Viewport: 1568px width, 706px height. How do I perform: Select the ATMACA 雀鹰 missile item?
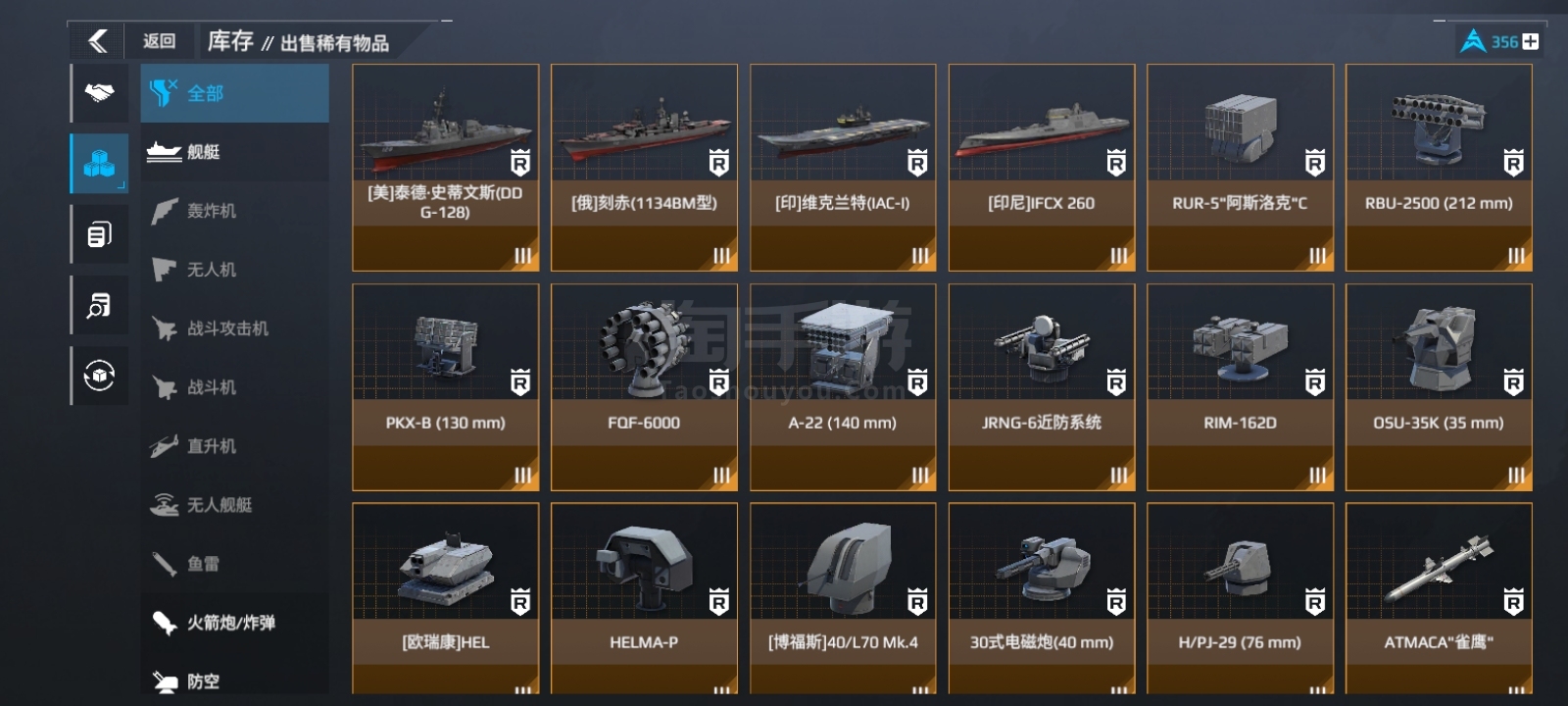[x=1439, y=599]
